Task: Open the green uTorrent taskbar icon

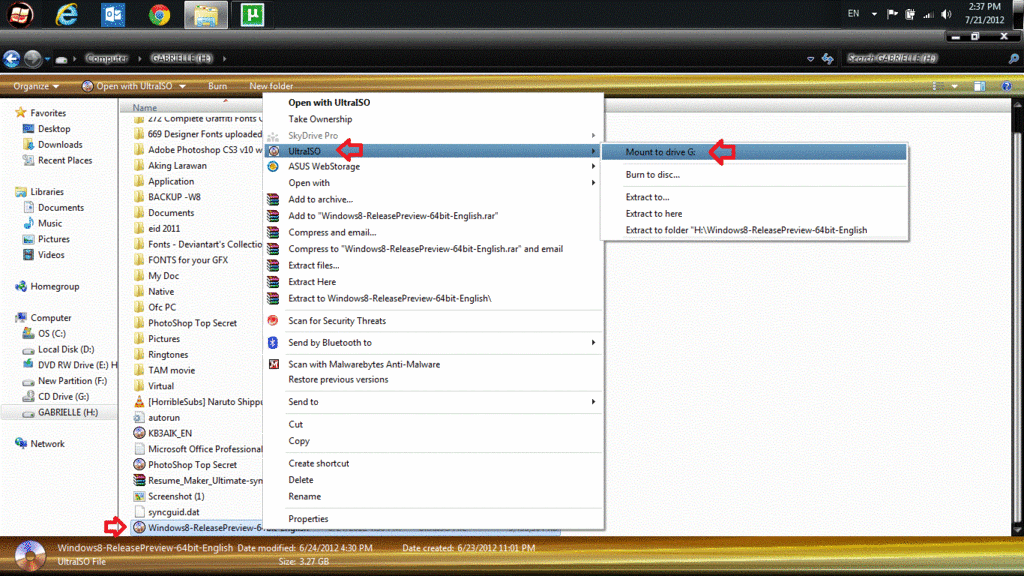Action: (252, 14)
